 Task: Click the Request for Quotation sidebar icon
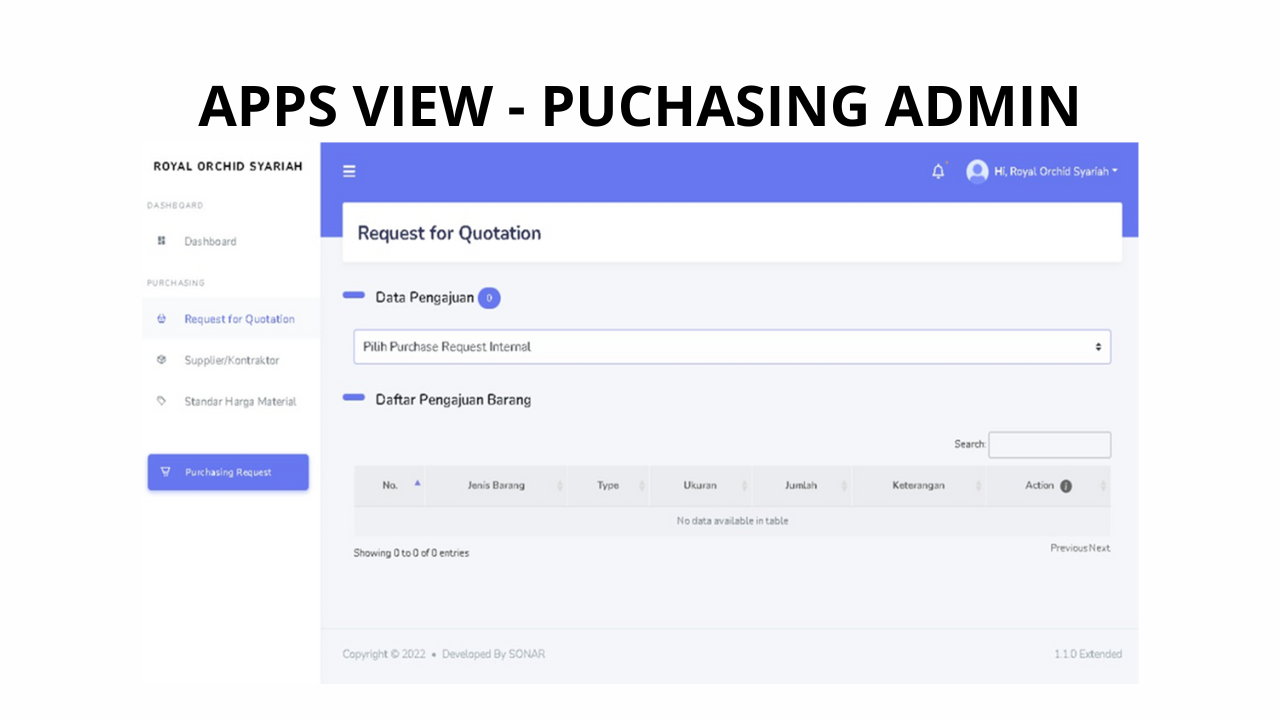coord(162,319)
